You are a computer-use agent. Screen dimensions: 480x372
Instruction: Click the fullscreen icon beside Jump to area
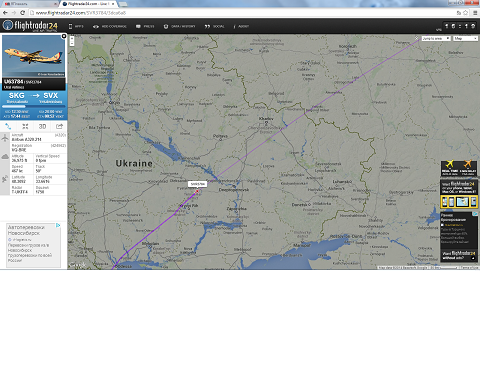tap(416, 38)
